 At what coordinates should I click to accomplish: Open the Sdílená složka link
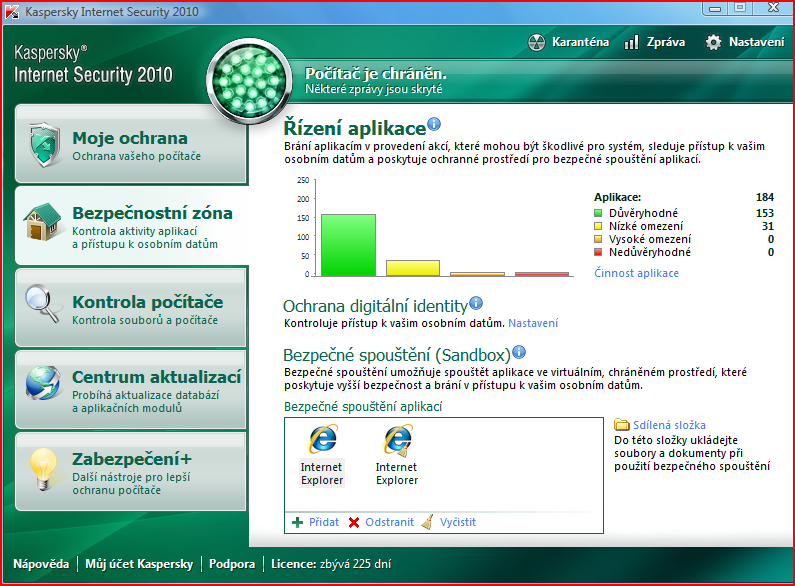tap(669, 425)
